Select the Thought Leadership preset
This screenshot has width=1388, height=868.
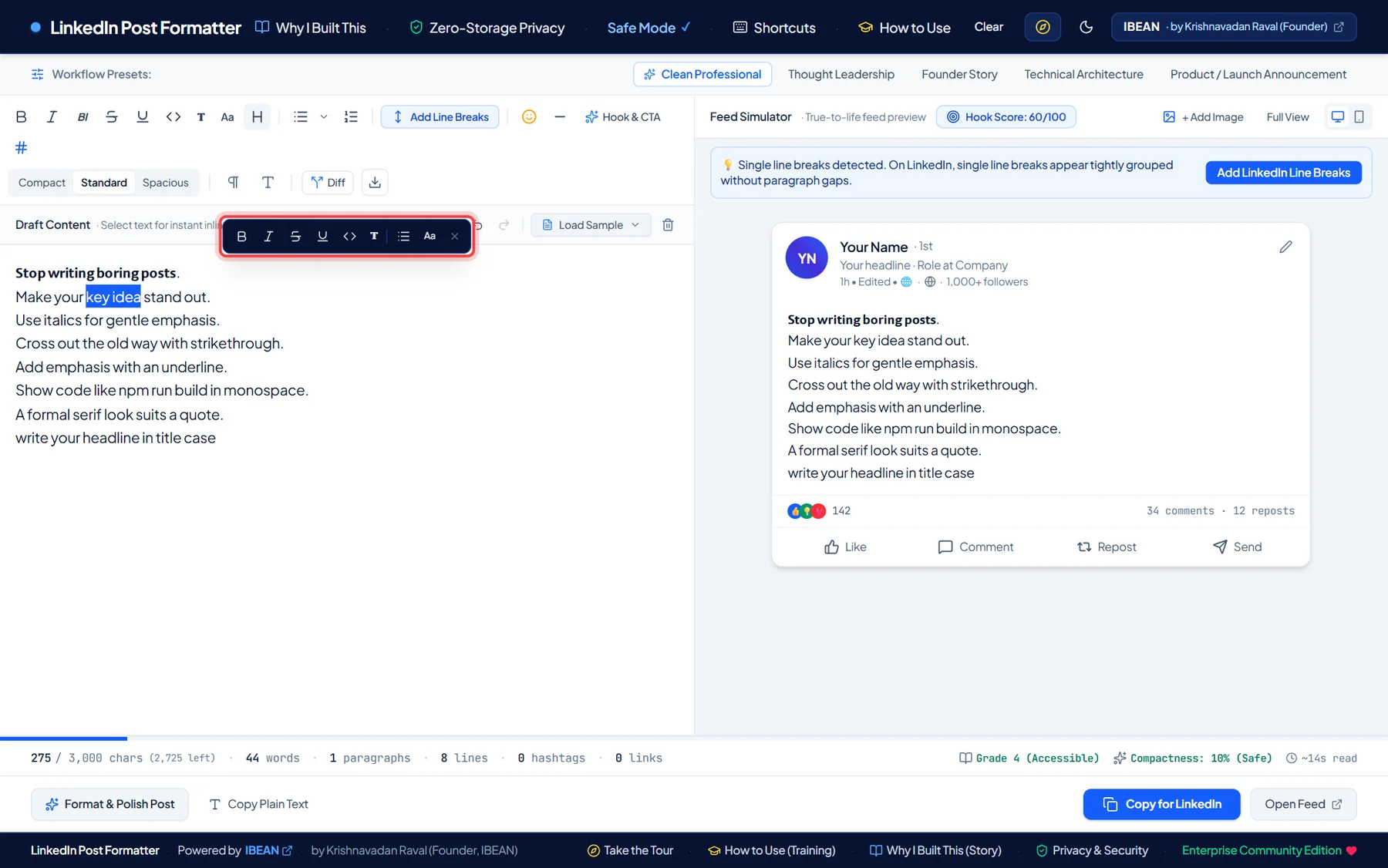coord(841,75)
